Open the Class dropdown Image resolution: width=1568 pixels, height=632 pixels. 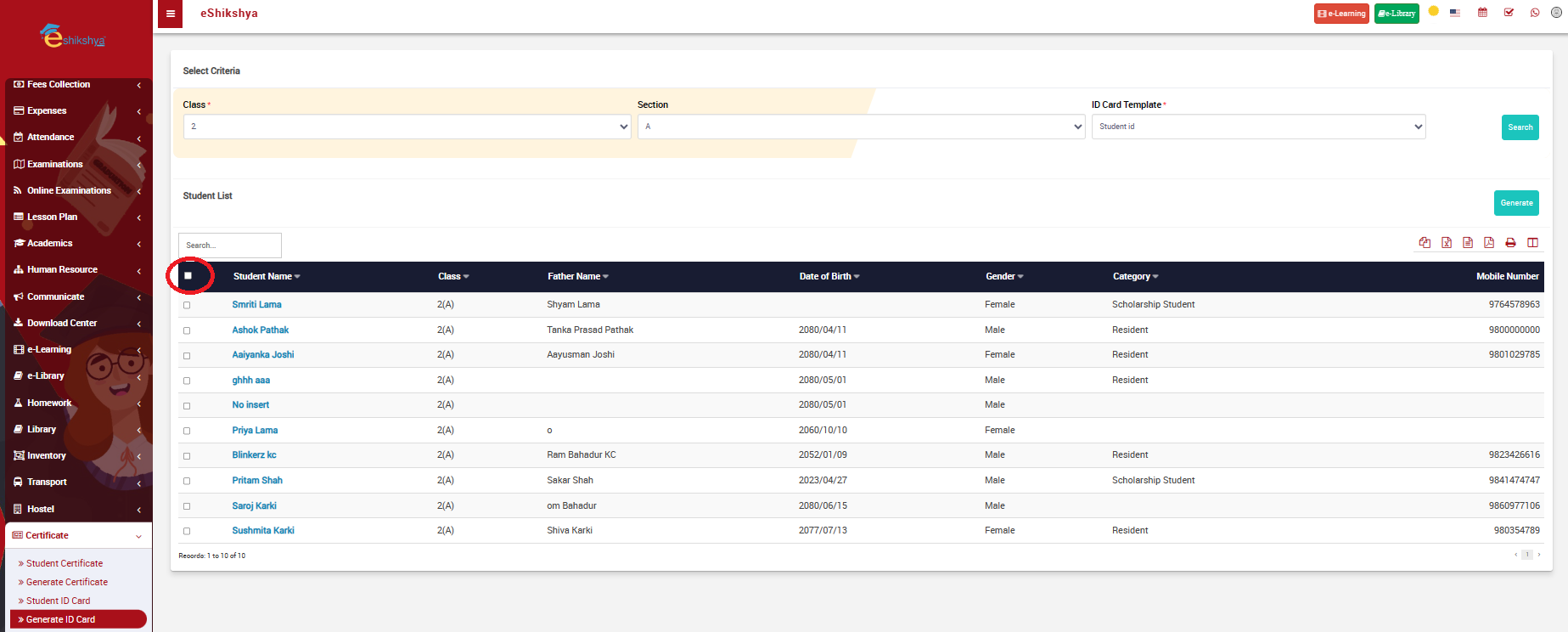click(407, 127)
